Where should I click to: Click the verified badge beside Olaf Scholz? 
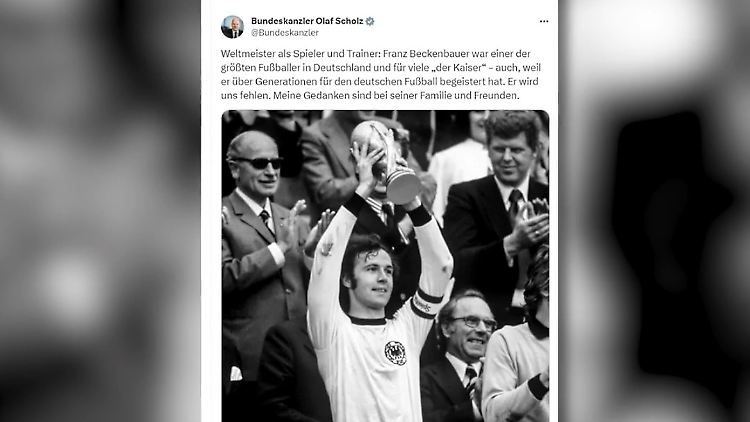(370, 21)
